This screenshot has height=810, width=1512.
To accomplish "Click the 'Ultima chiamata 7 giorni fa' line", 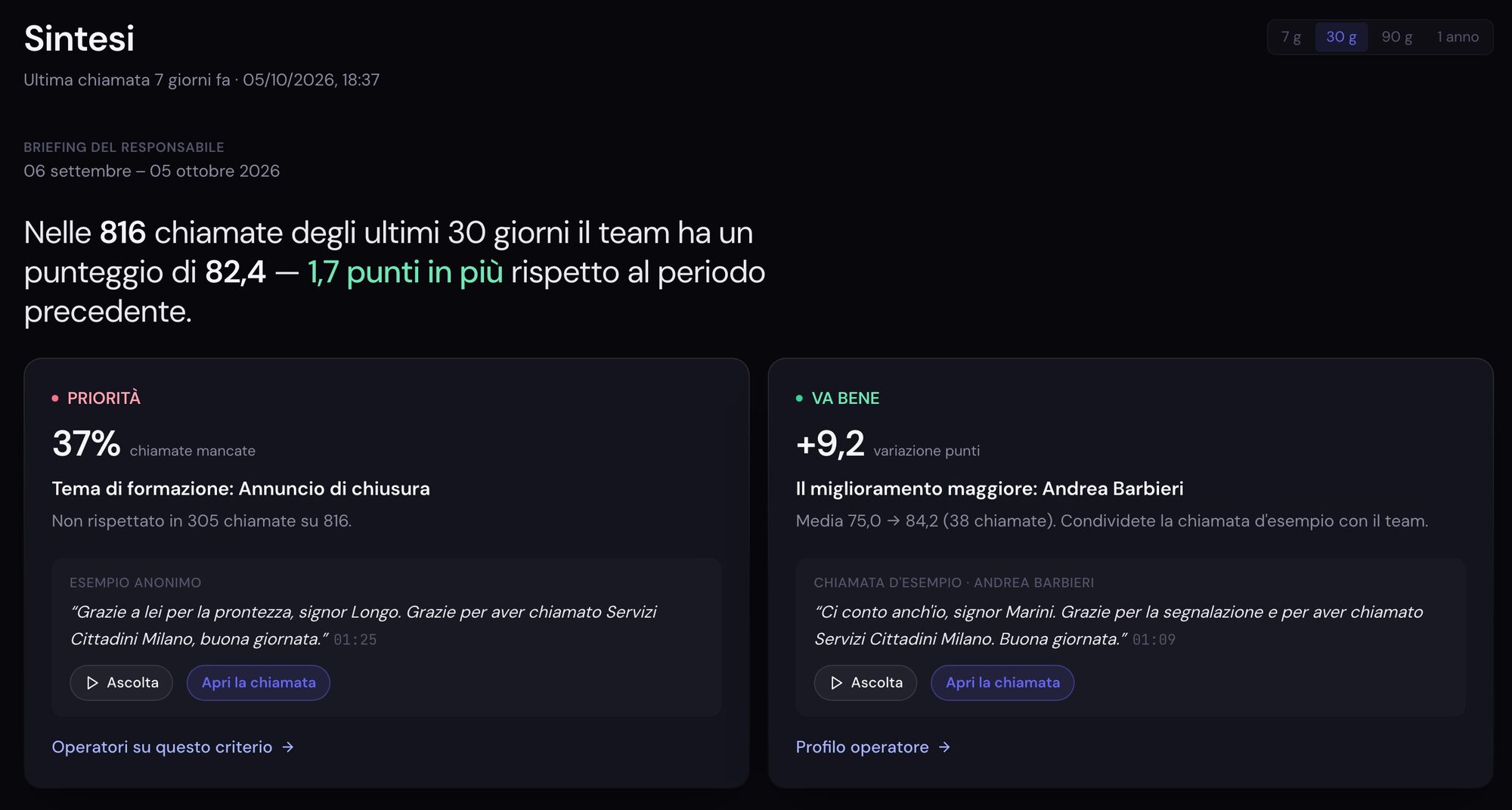I will [x=202, y=80].
